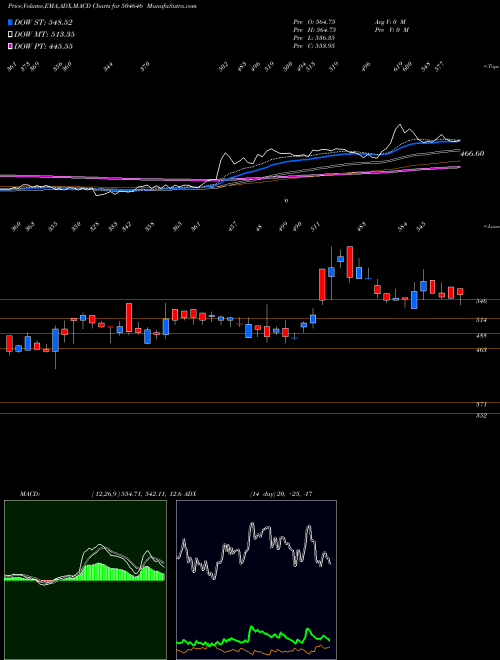Click the 352 support level label
Image resolution: width=500 pixels, height=660 pixels.
(x=481, y=416)
